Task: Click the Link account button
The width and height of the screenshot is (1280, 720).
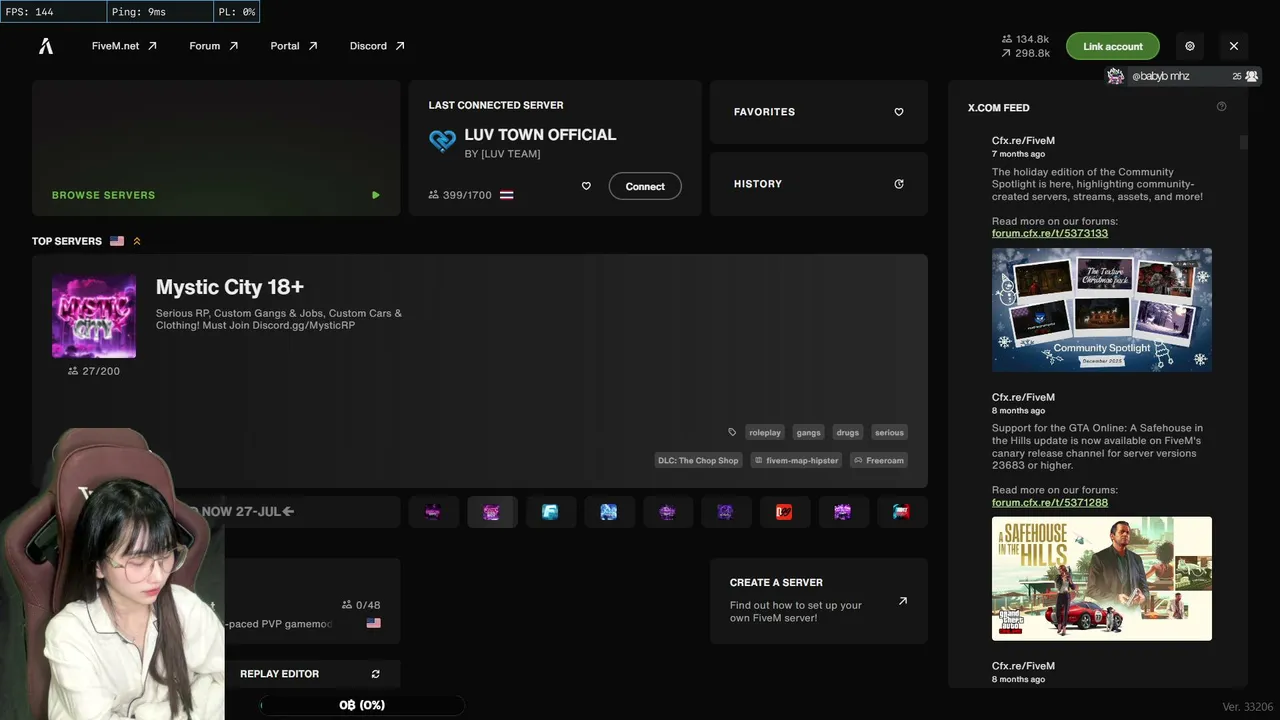Action: pos(1113,46)
